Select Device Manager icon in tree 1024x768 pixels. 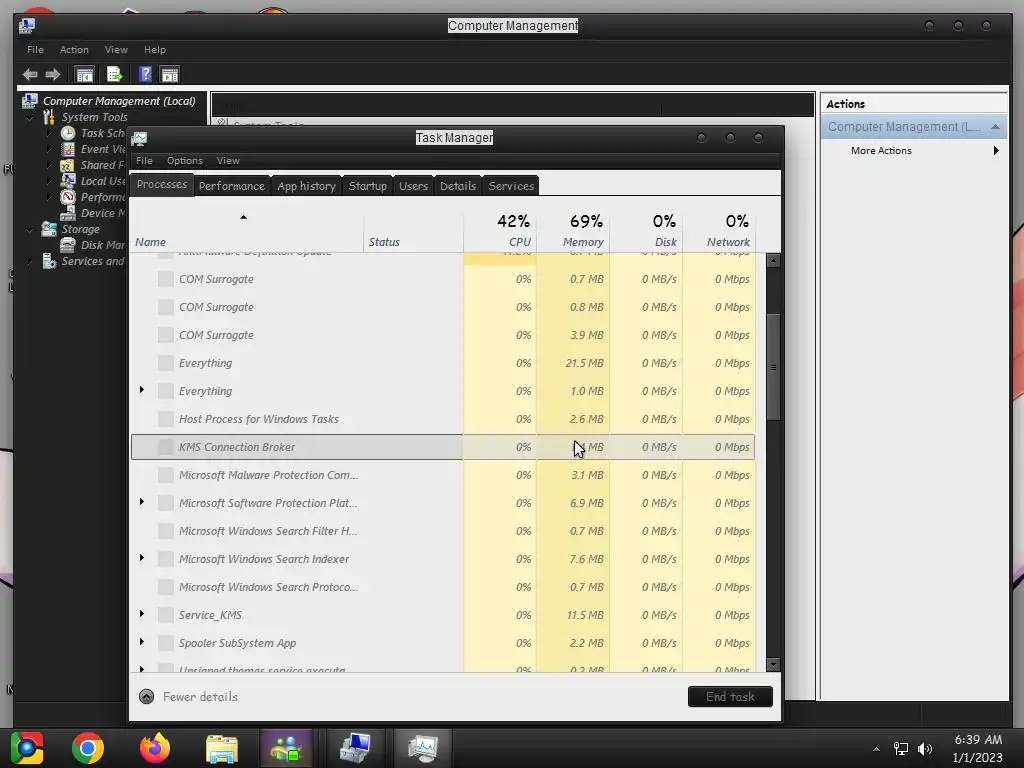[68, 213]
